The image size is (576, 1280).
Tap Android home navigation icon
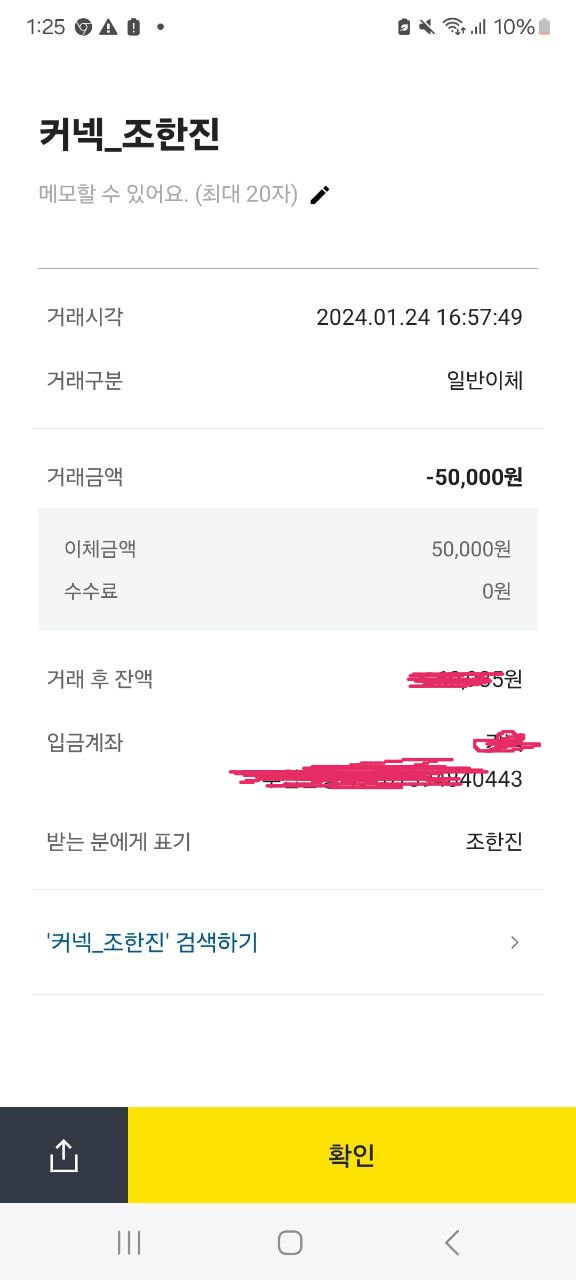click(290, 1242)
